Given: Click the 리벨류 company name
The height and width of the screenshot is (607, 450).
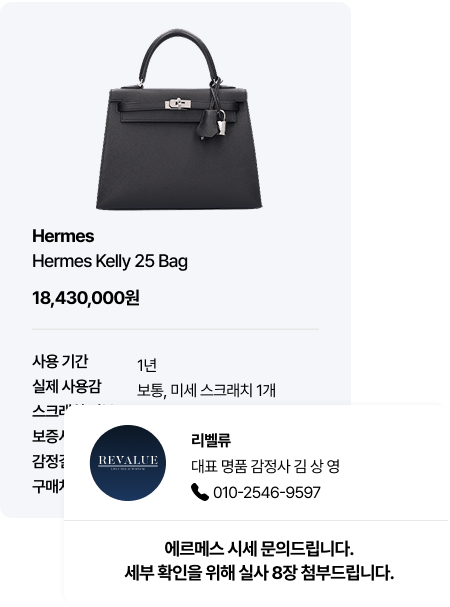Looking at the screenshot, I should 211,440.
